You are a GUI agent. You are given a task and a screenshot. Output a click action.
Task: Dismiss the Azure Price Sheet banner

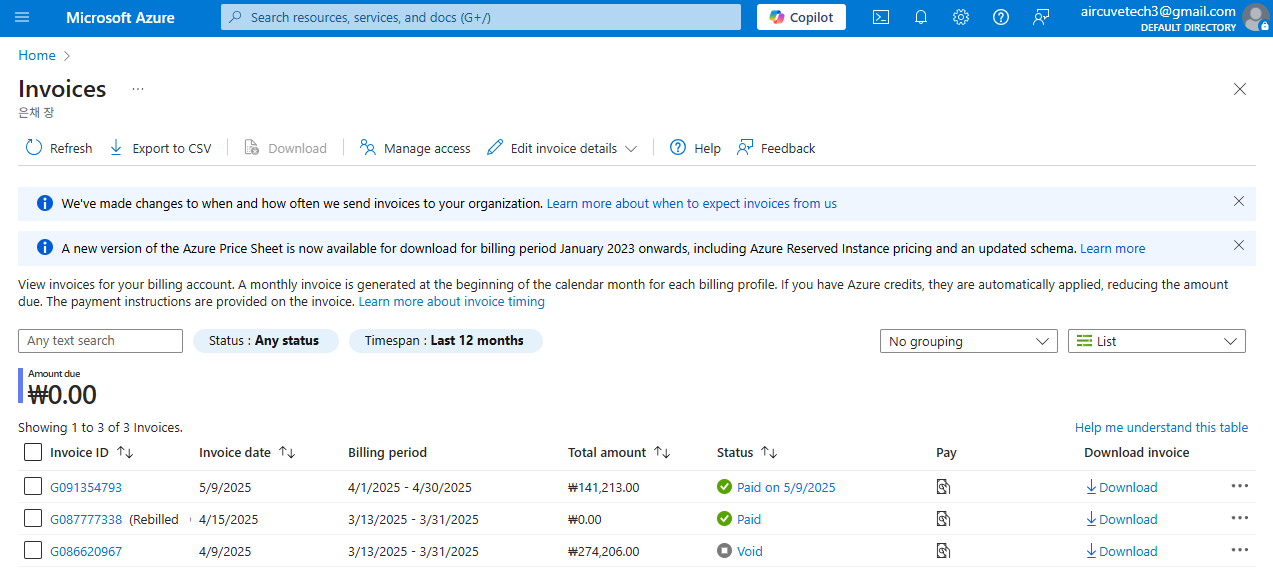point(1239,245)
